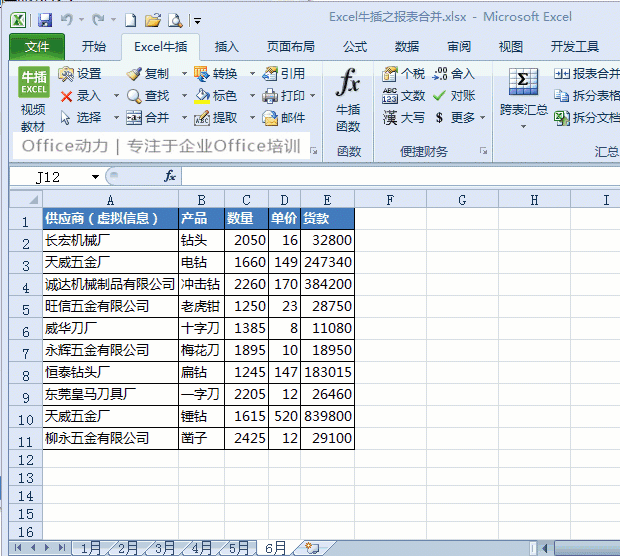This screenshot has height=556, width=620.
Task: Switch to the 公式 ribbon tab
Action: tap(355, 47)
